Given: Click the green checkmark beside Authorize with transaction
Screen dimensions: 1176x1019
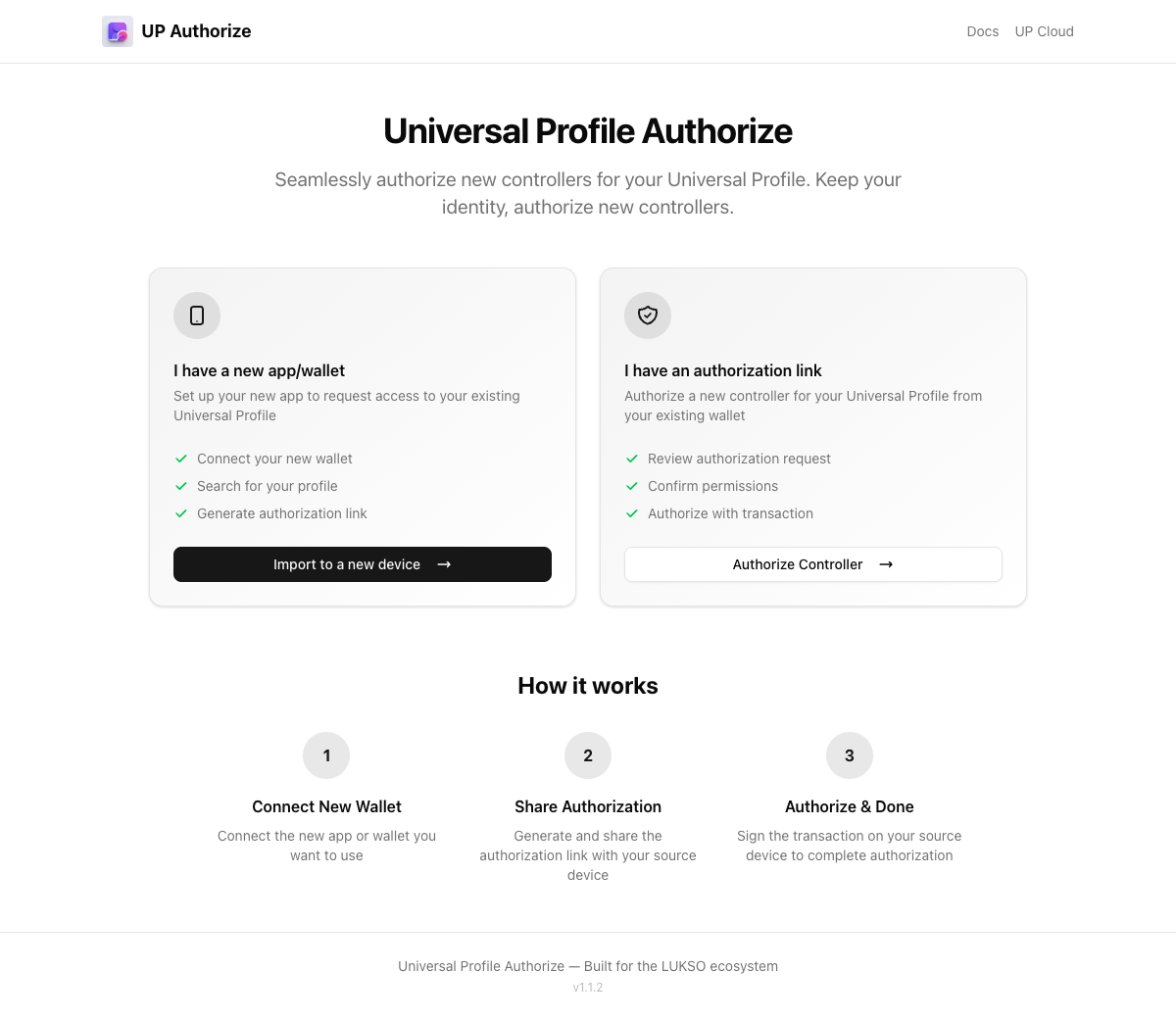Looking at the screenshot, I should click(x=632, y=513).
